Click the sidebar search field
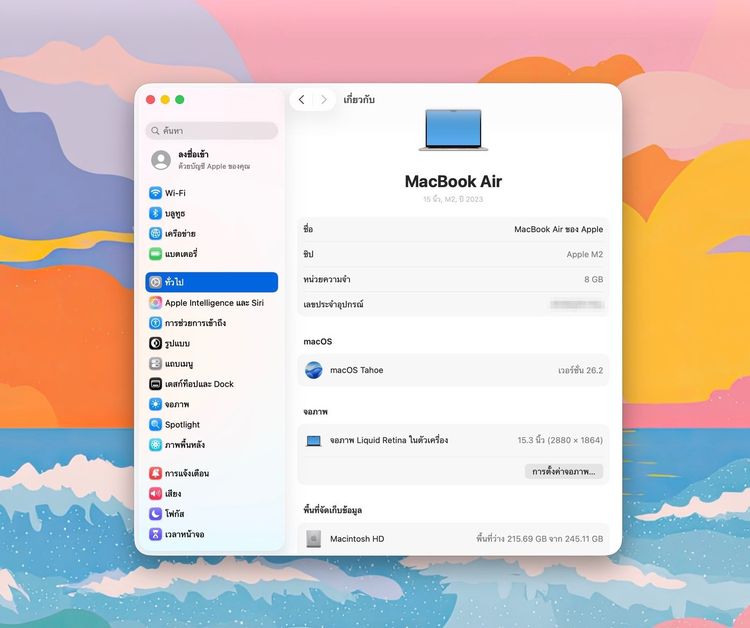The height and width of the screenshot is (628, 750). tap(212, 131)
